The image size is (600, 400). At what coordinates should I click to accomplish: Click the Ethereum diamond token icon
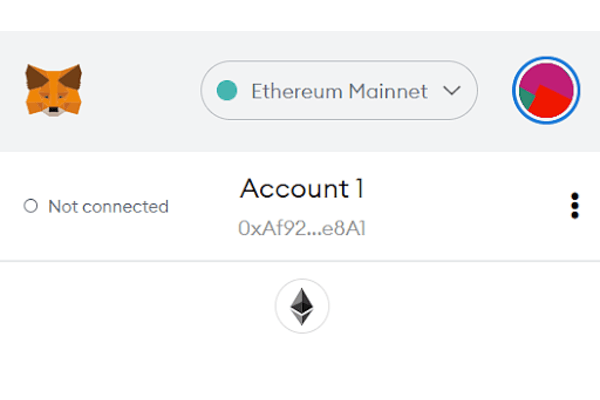(x=301, y=307)
